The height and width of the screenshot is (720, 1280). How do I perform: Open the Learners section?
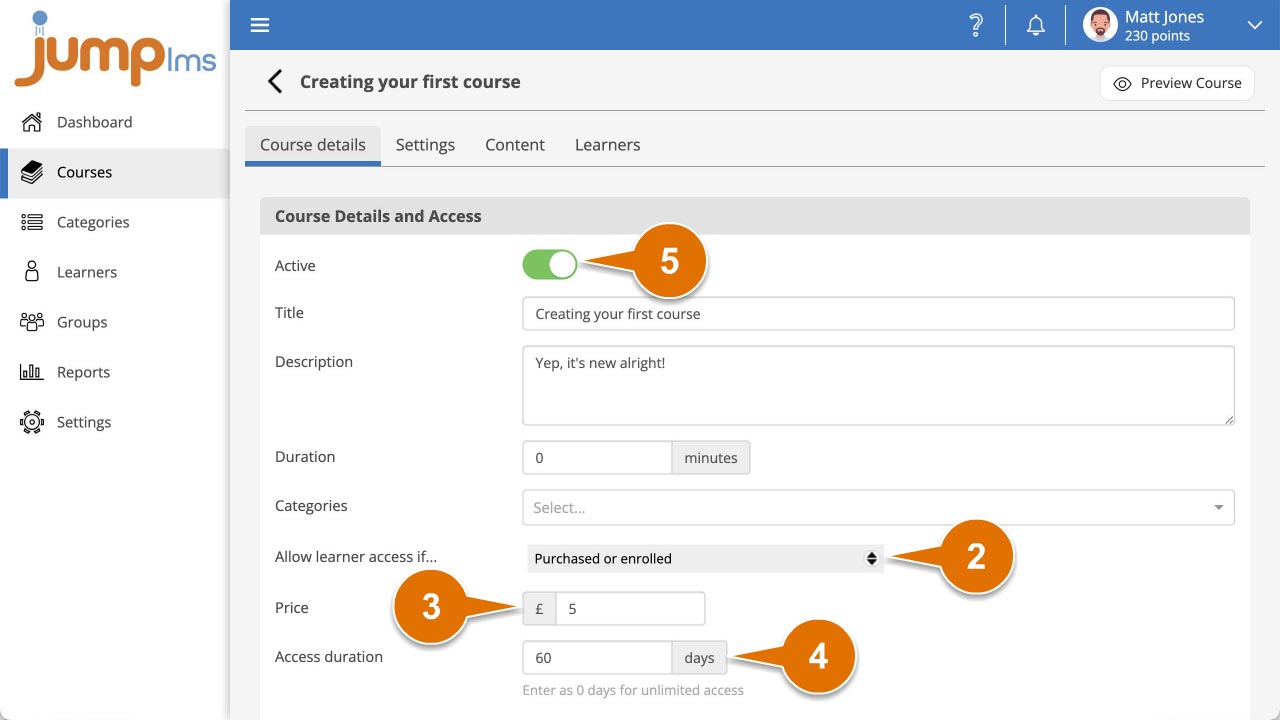(x=86, y=272)
